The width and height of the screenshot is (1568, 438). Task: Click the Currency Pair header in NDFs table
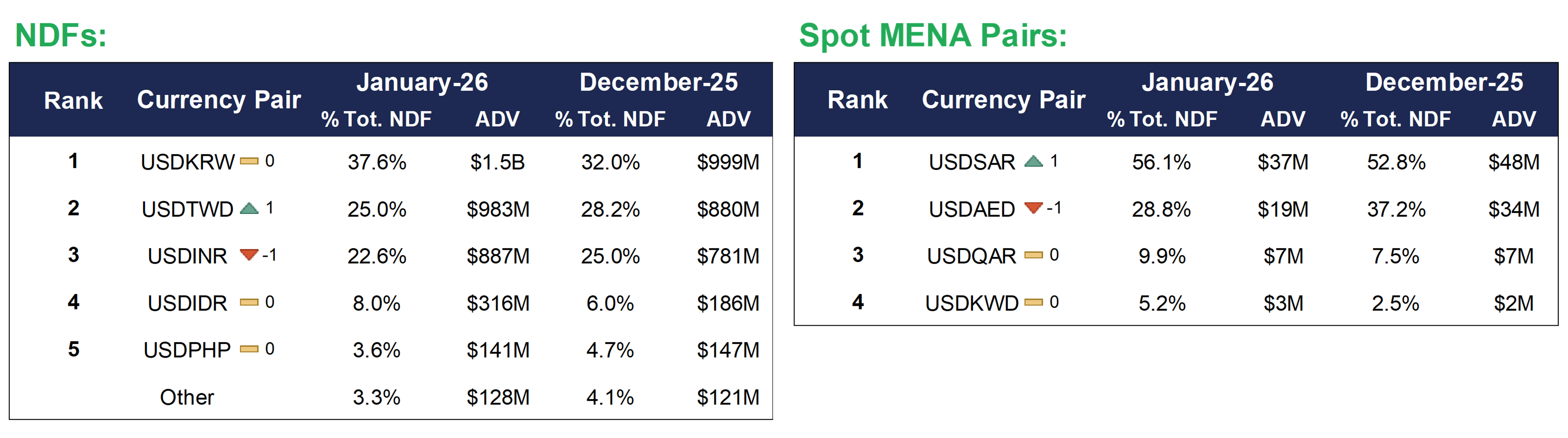tap(219, 100)
